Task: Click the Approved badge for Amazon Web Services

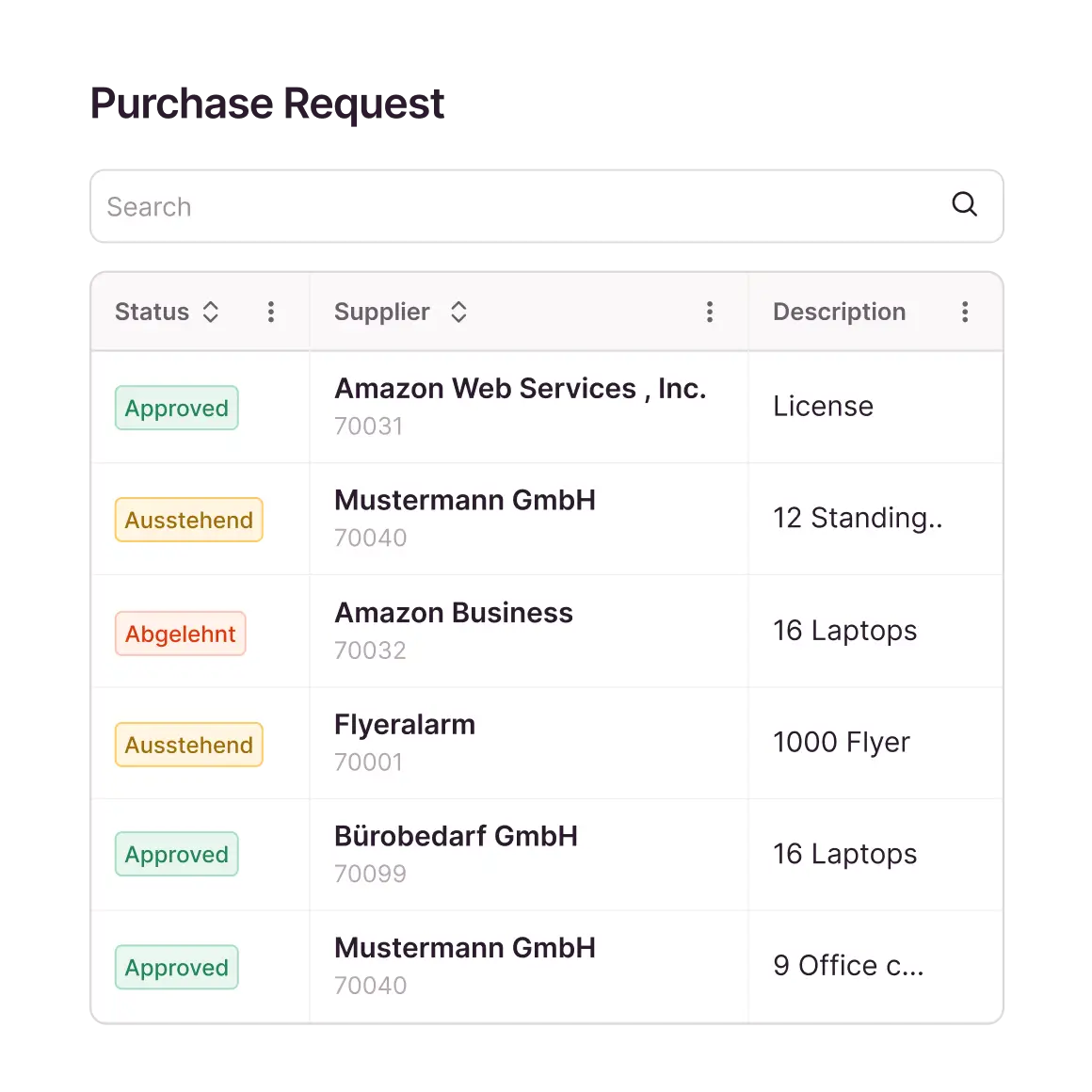Action: point(177,409)
